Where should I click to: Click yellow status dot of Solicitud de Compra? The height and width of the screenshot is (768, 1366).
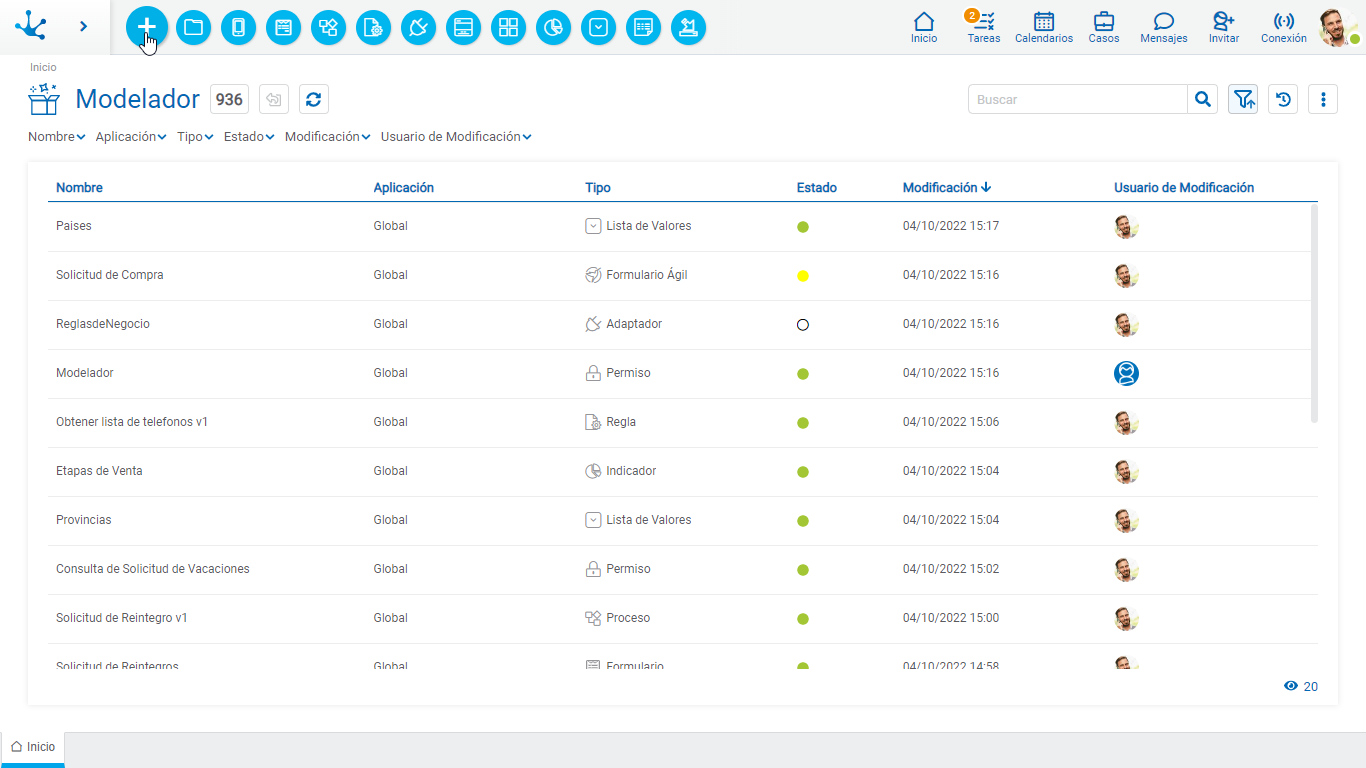click(x=803, y=276)
